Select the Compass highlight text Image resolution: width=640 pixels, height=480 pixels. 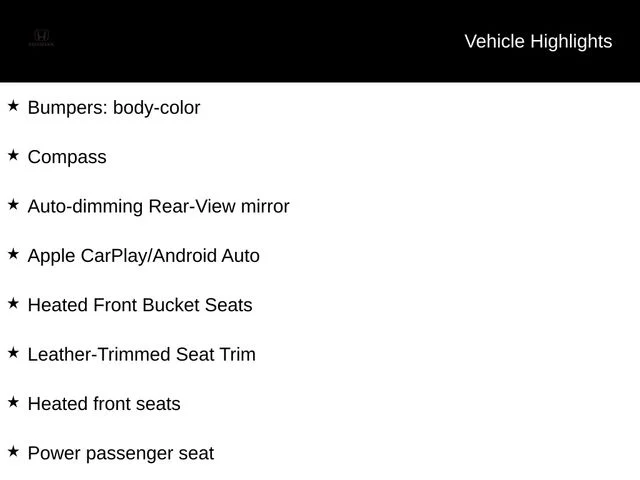point(67,158)
